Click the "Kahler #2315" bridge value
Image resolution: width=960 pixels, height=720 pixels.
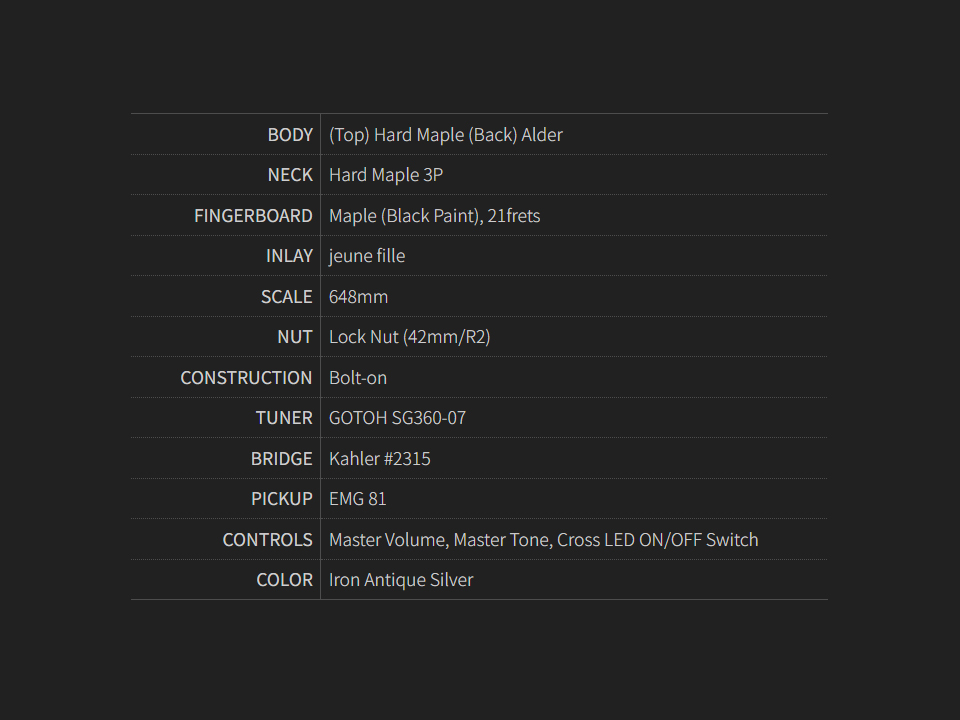point(380,459)
